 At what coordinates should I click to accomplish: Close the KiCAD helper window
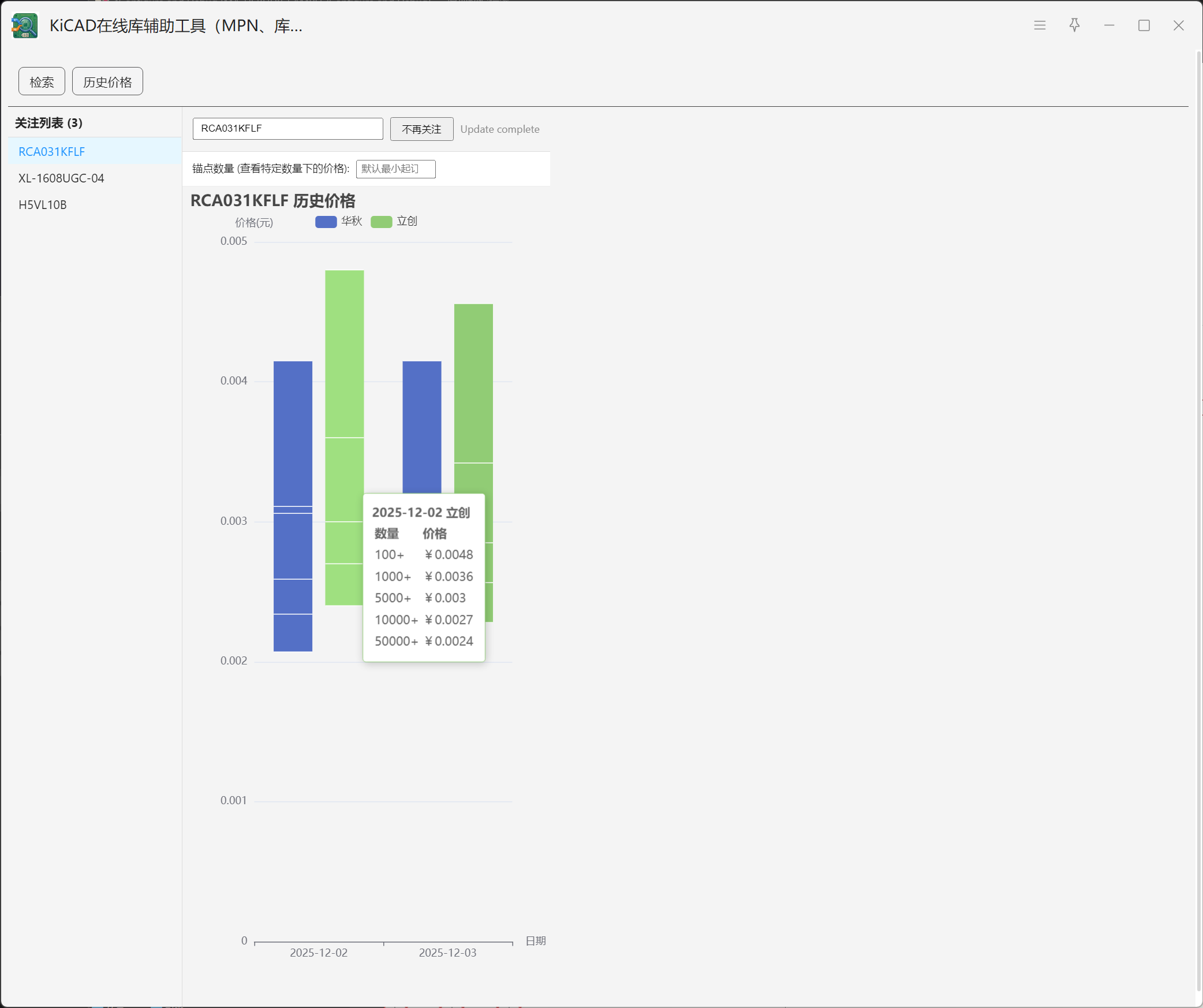(x=1178, y=25)
